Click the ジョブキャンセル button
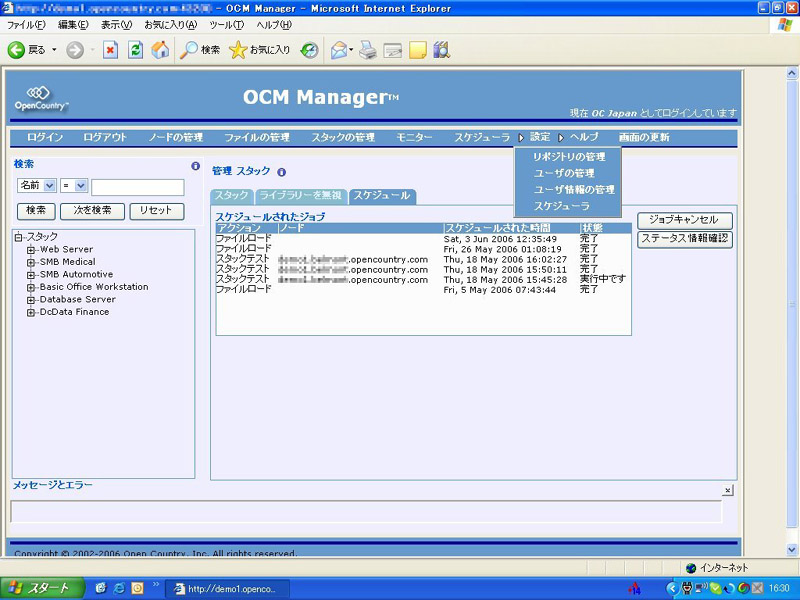Screen dimensions: 800x600 pos(685,220)
